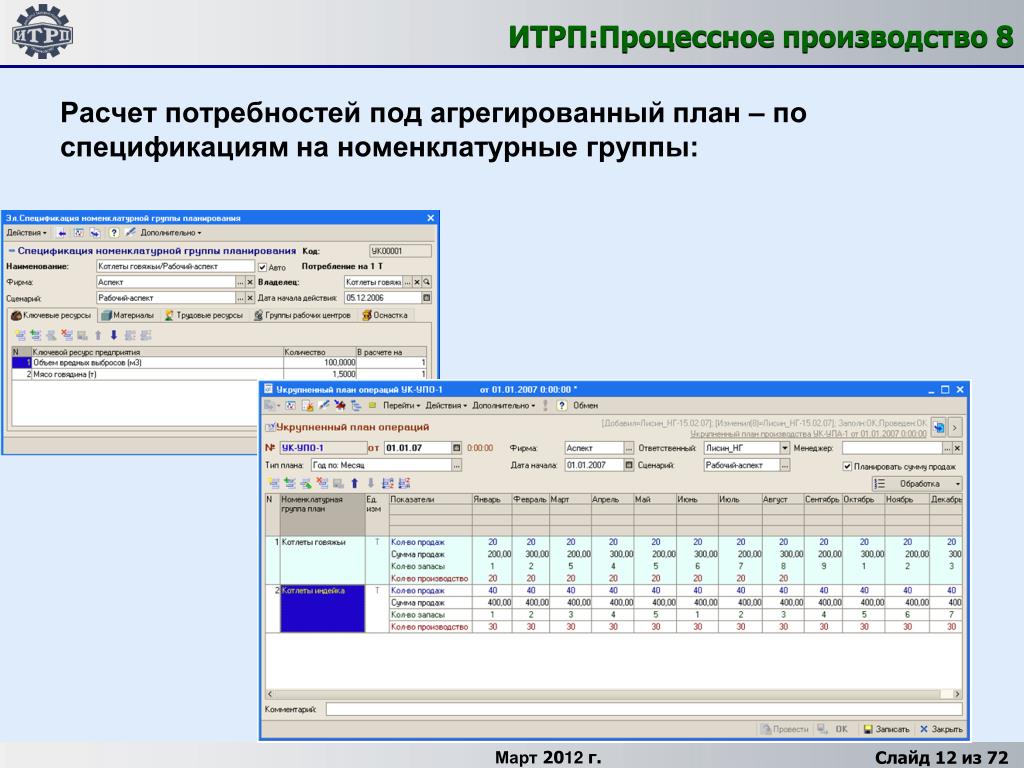Image resolution: width=1024 pixels, height=768 pixels.
Task: Switch to the Материалы tab
Action: pyautogui.click(x=128, y=315)
